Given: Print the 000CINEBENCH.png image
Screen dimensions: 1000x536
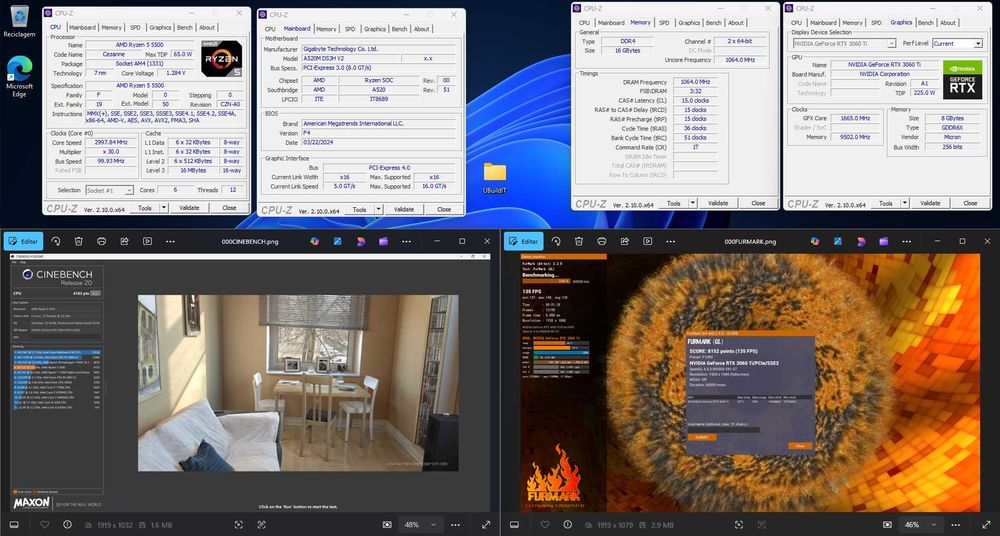Looking at the screenshot, I should (x=101, y=241).
